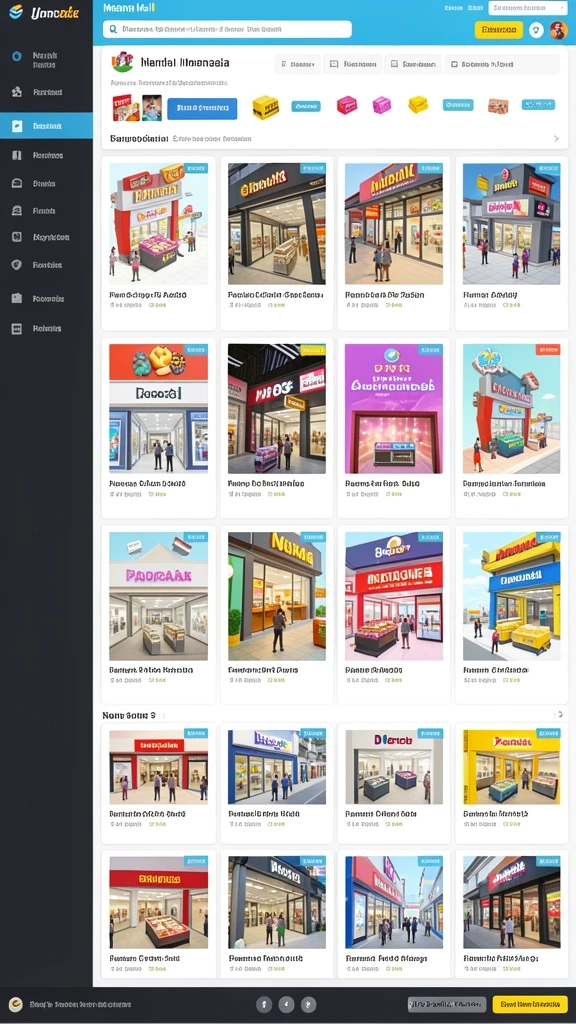
Task: Click the middle round button in footer bar
Action: [286, 1004]
